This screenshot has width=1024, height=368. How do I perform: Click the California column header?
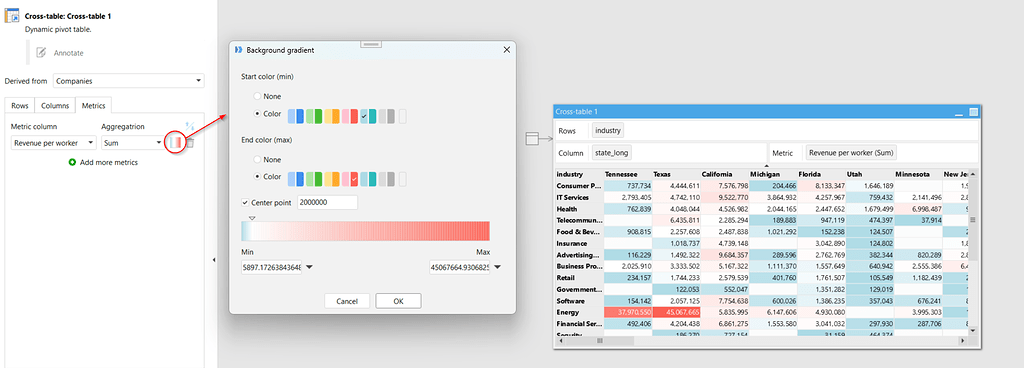pos(725,174)
